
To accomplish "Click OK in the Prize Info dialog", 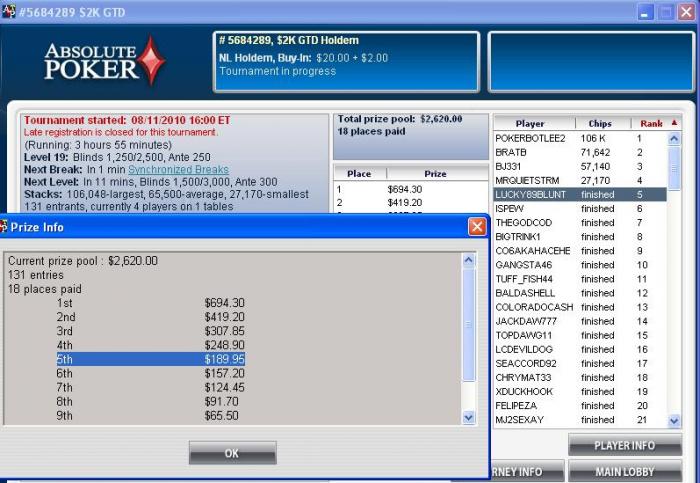I will [233, 453].
